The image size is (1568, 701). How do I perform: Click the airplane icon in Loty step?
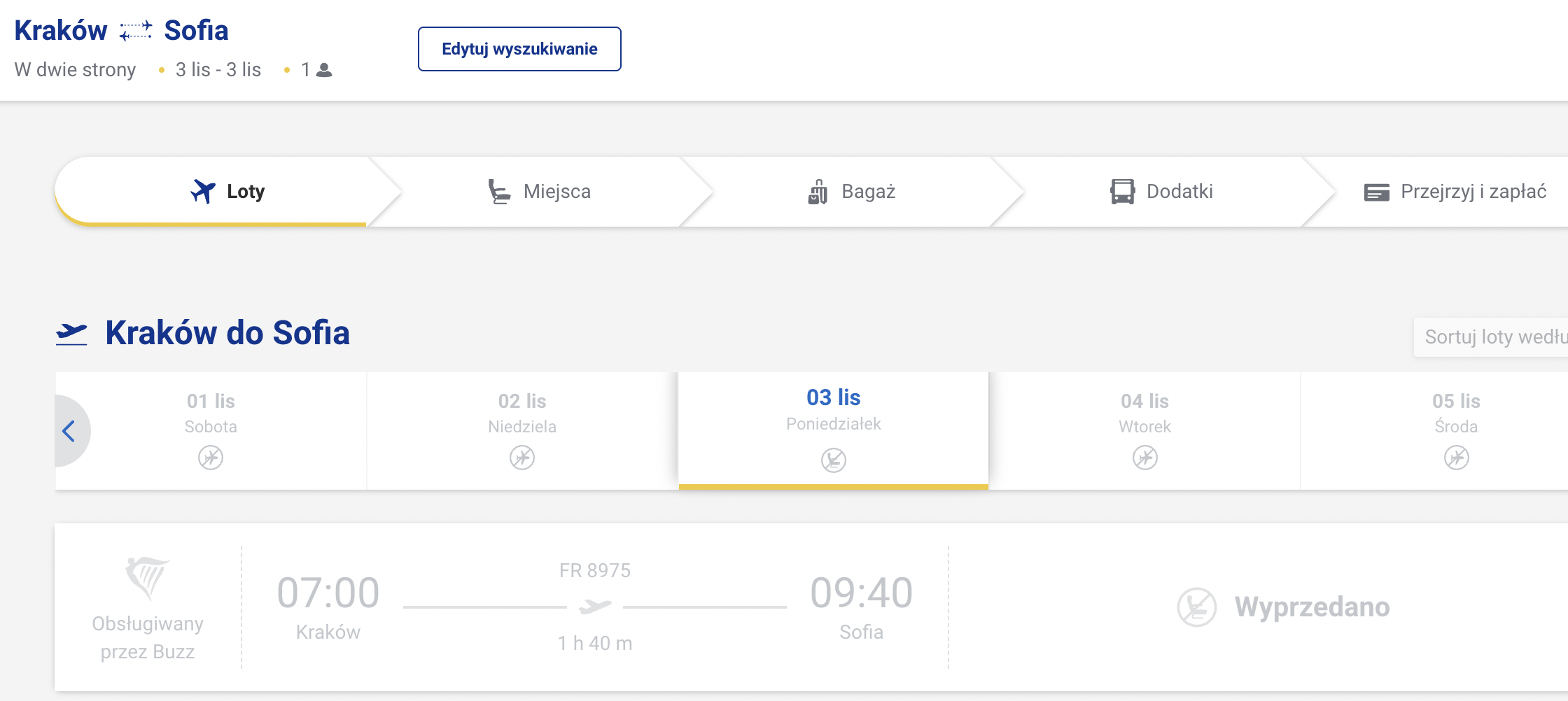tap(203, 191)
